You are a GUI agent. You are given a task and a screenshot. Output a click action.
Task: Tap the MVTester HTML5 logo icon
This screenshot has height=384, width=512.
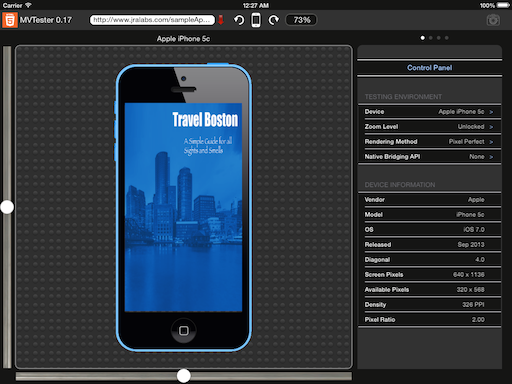(x=10, y=20)
